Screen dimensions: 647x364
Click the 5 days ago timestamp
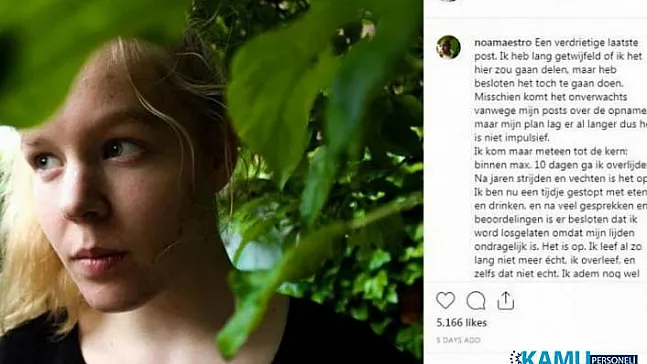point(458,340)
